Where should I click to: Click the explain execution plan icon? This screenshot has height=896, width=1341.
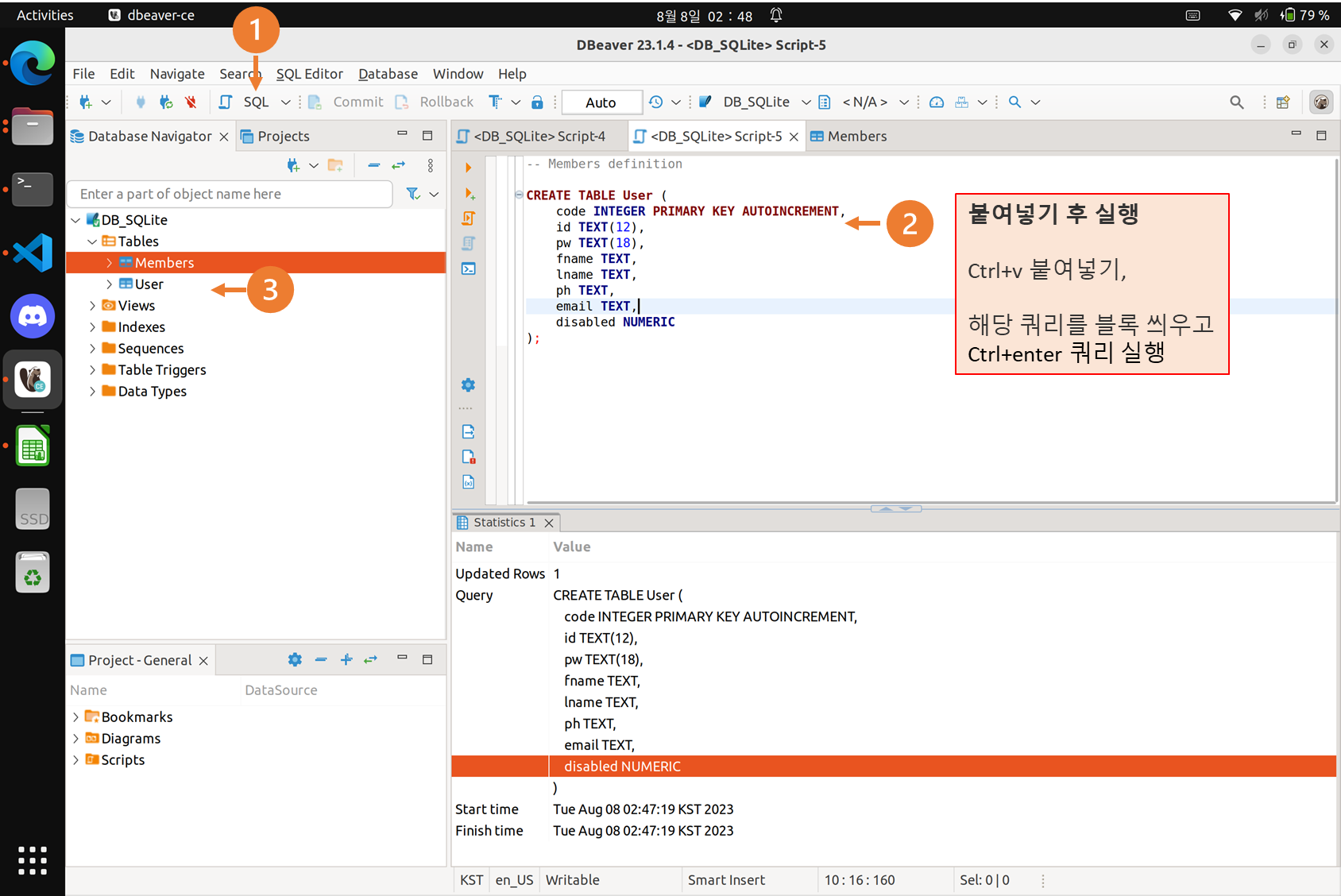pos(469,243)
